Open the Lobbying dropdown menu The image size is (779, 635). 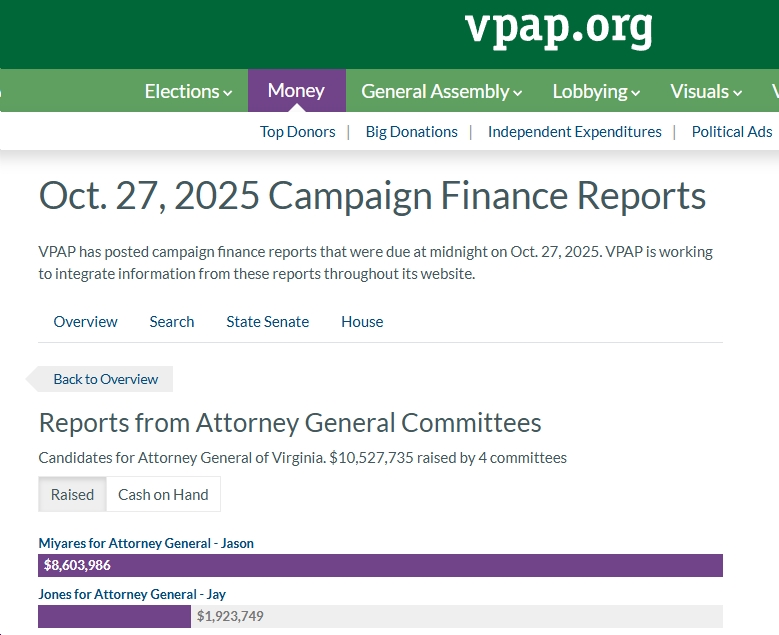(x=596, y=91)
